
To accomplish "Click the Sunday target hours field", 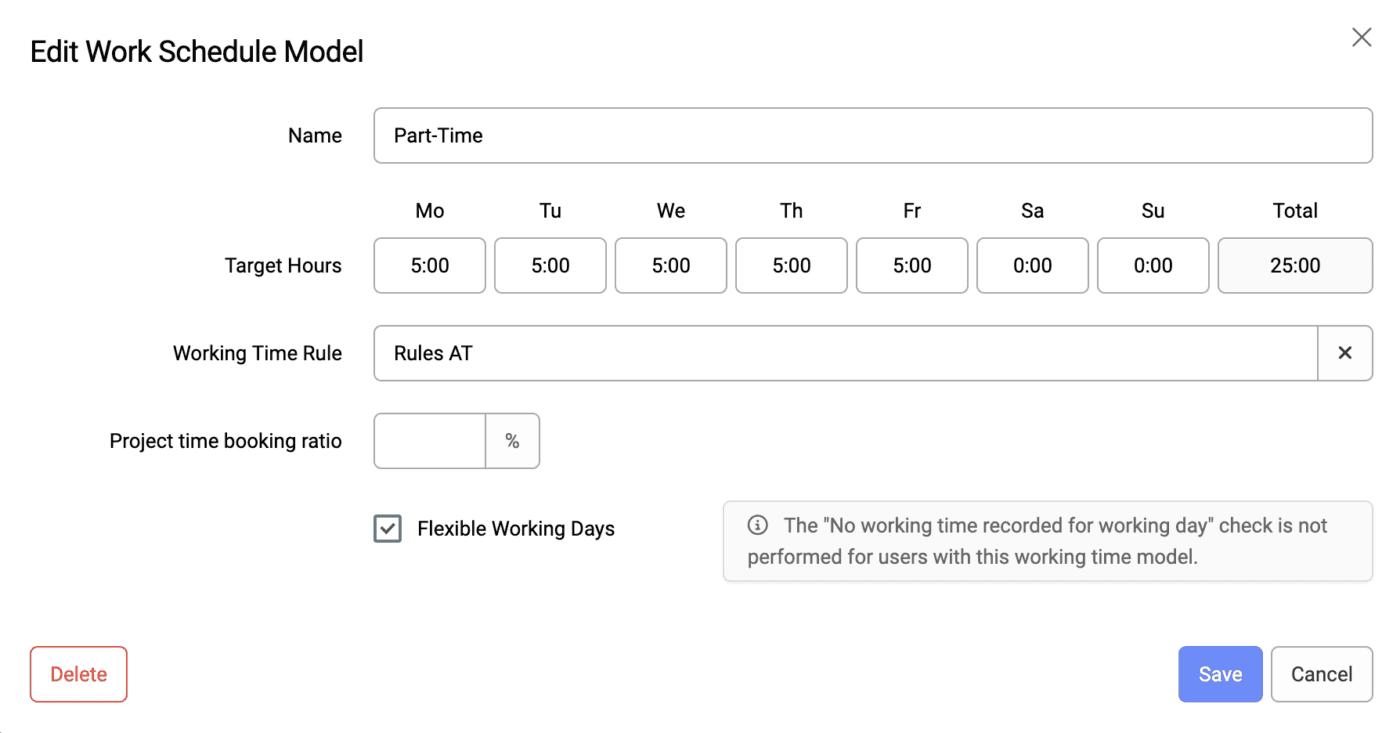I will coord(1152,265).
